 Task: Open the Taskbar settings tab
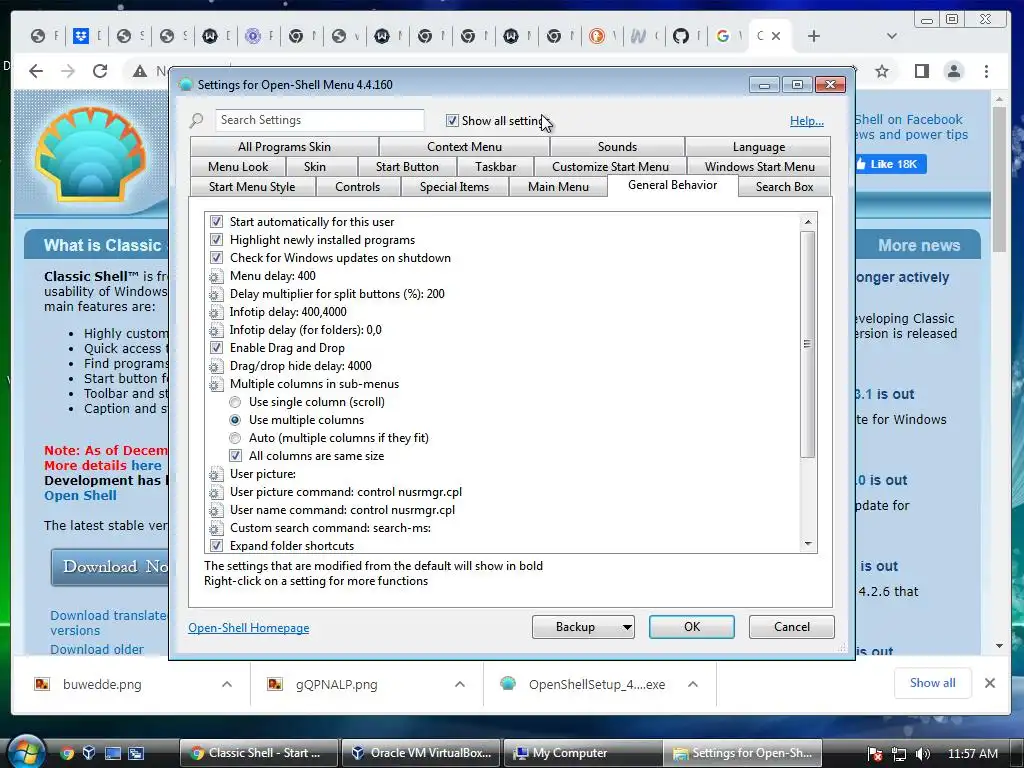click(496, 167)
